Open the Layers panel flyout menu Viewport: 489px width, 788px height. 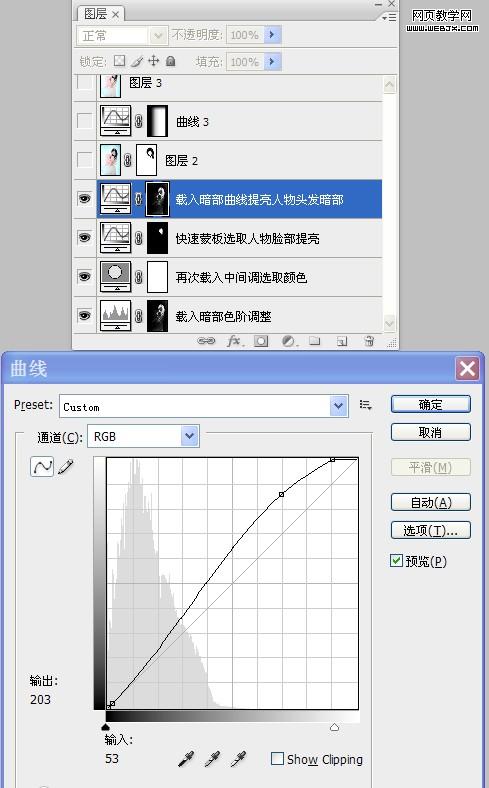388,17
